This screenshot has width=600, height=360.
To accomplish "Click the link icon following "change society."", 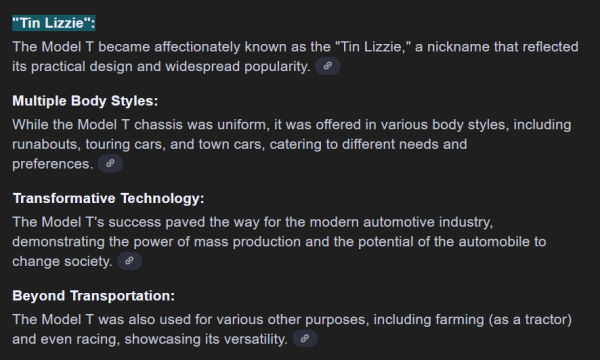I will coord(129,261).
